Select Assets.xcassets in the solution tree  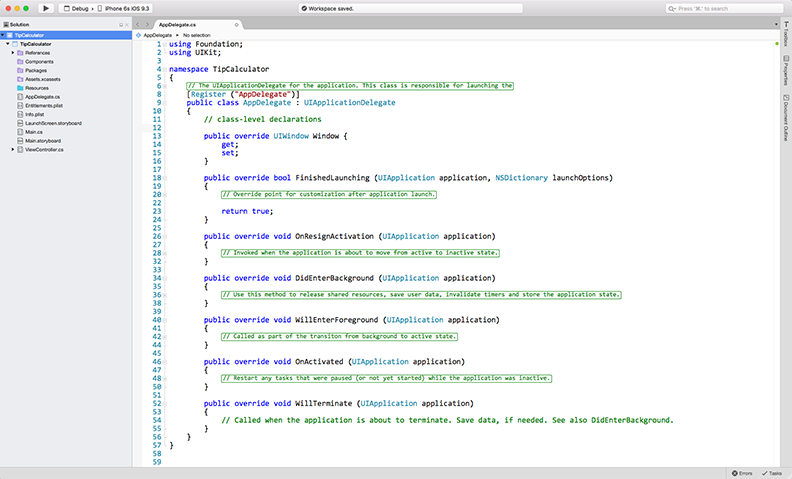43,79
